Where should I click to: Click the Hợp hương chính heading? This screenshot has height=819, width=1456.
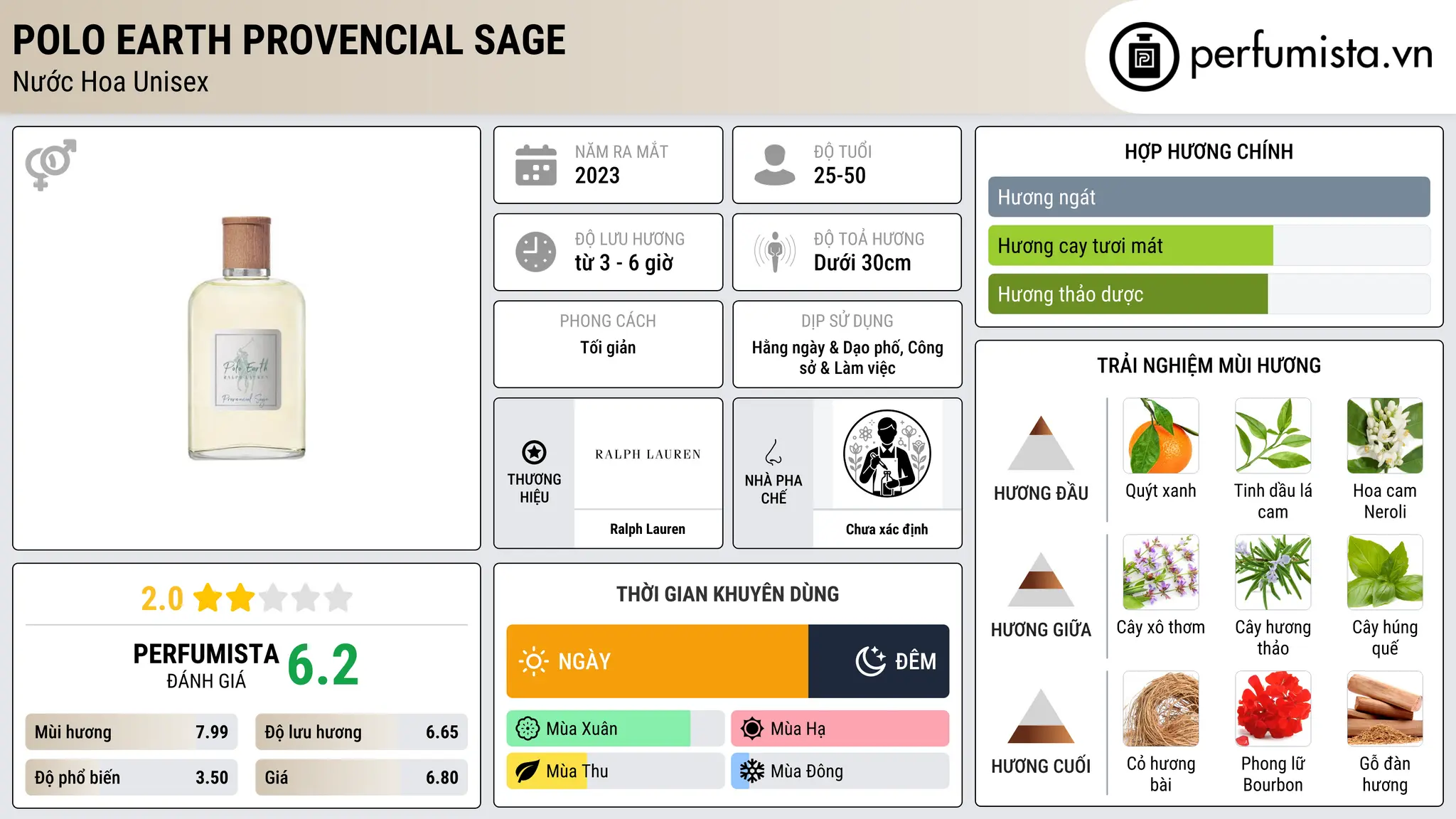[x=1209, y=151]
